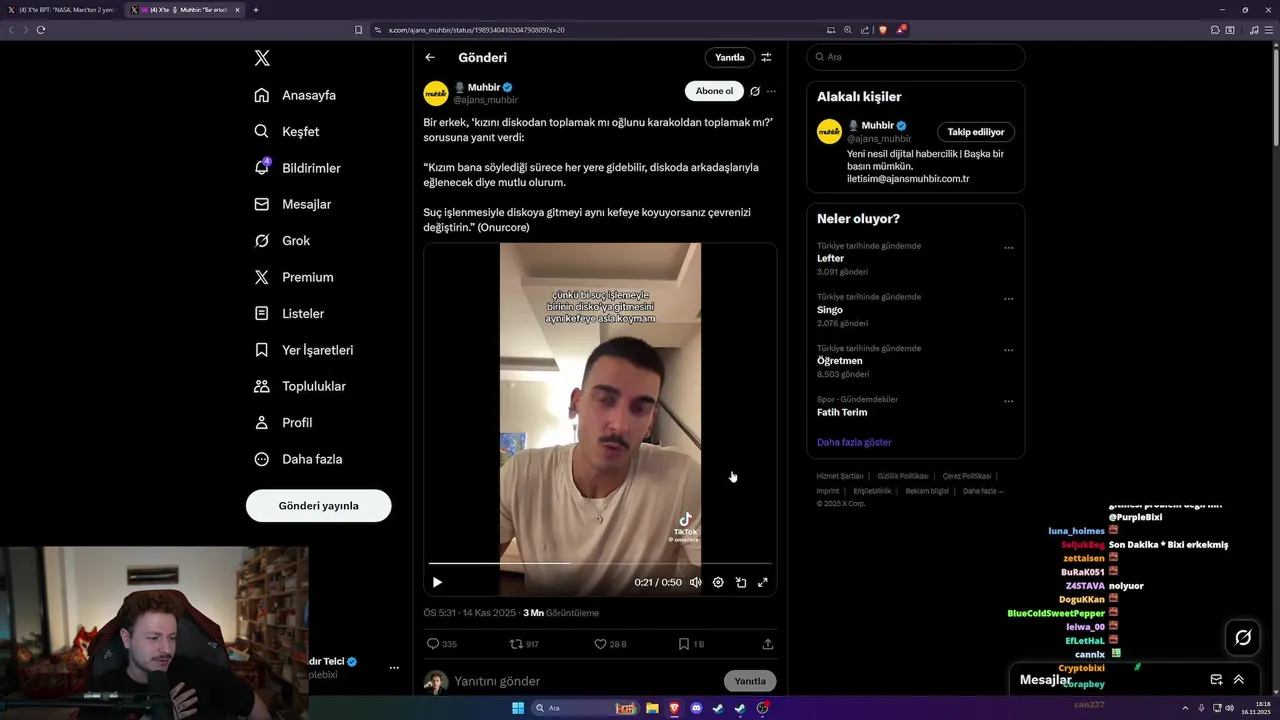Click the Ara search box on X

coord(915,57)
